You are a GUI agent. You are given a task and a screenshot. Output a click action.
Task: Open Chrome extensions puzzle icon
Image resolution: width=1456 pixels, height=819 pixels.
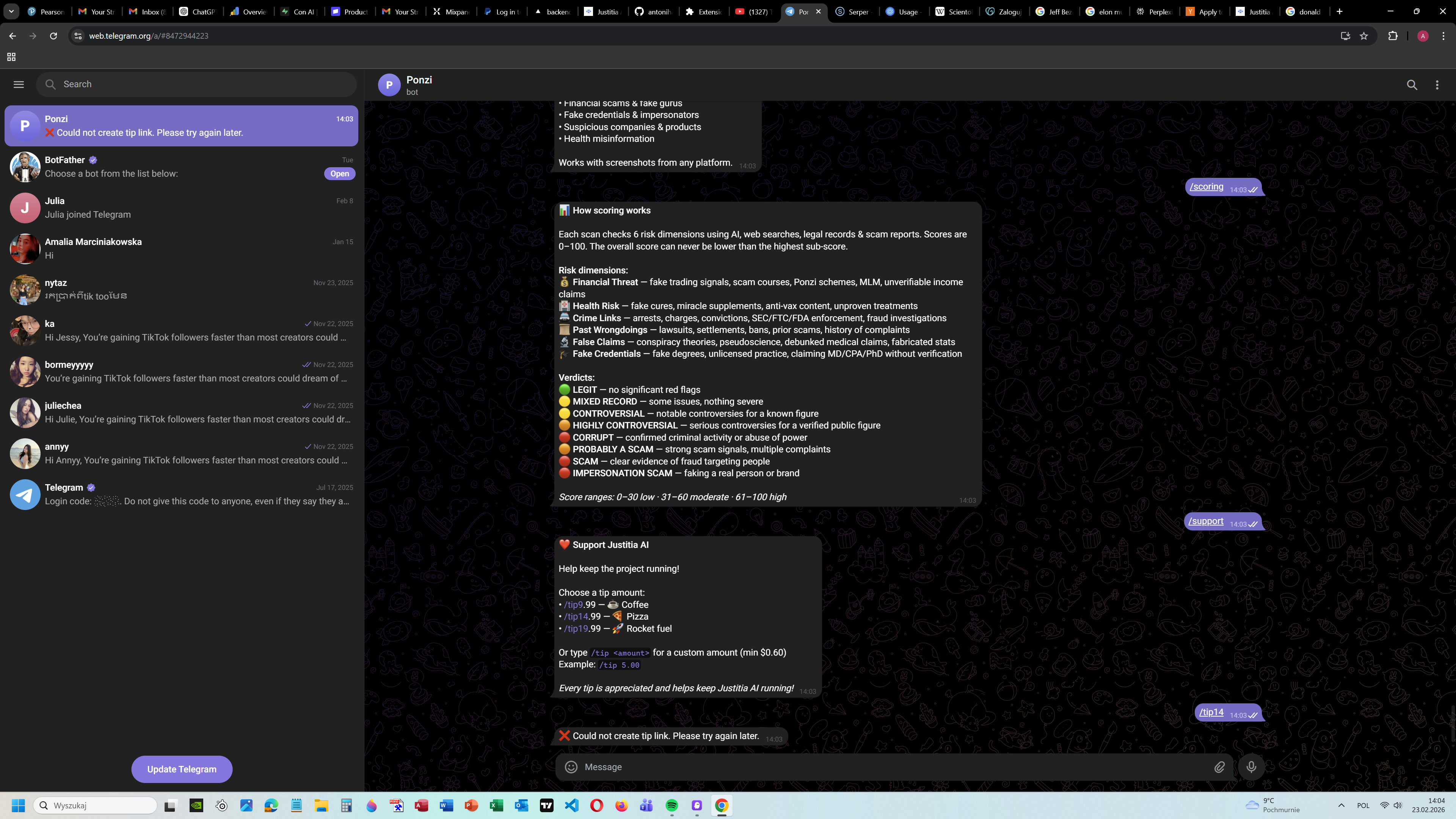pos(1393,36)
